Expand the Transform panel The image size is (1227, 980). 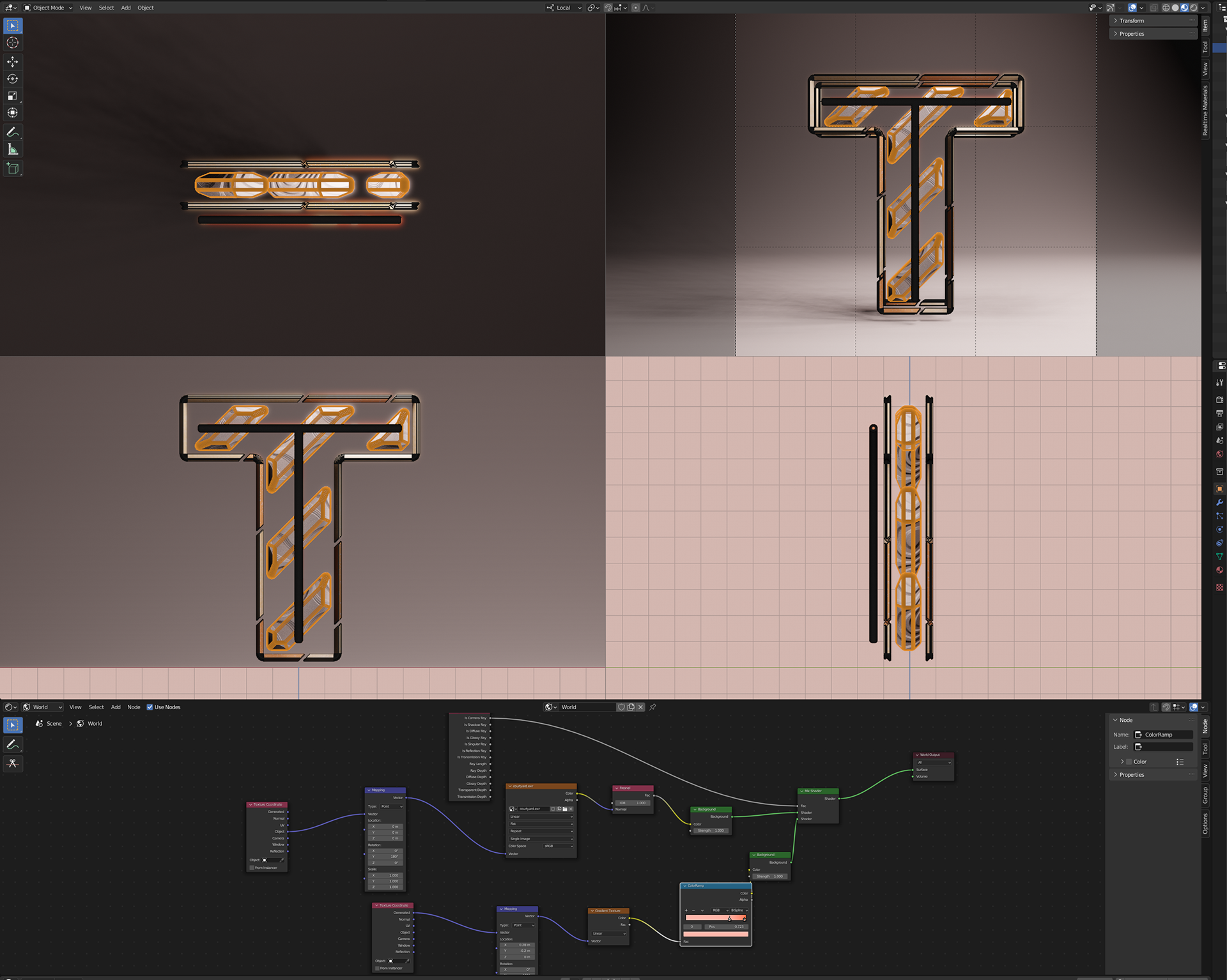[1131, 20]
